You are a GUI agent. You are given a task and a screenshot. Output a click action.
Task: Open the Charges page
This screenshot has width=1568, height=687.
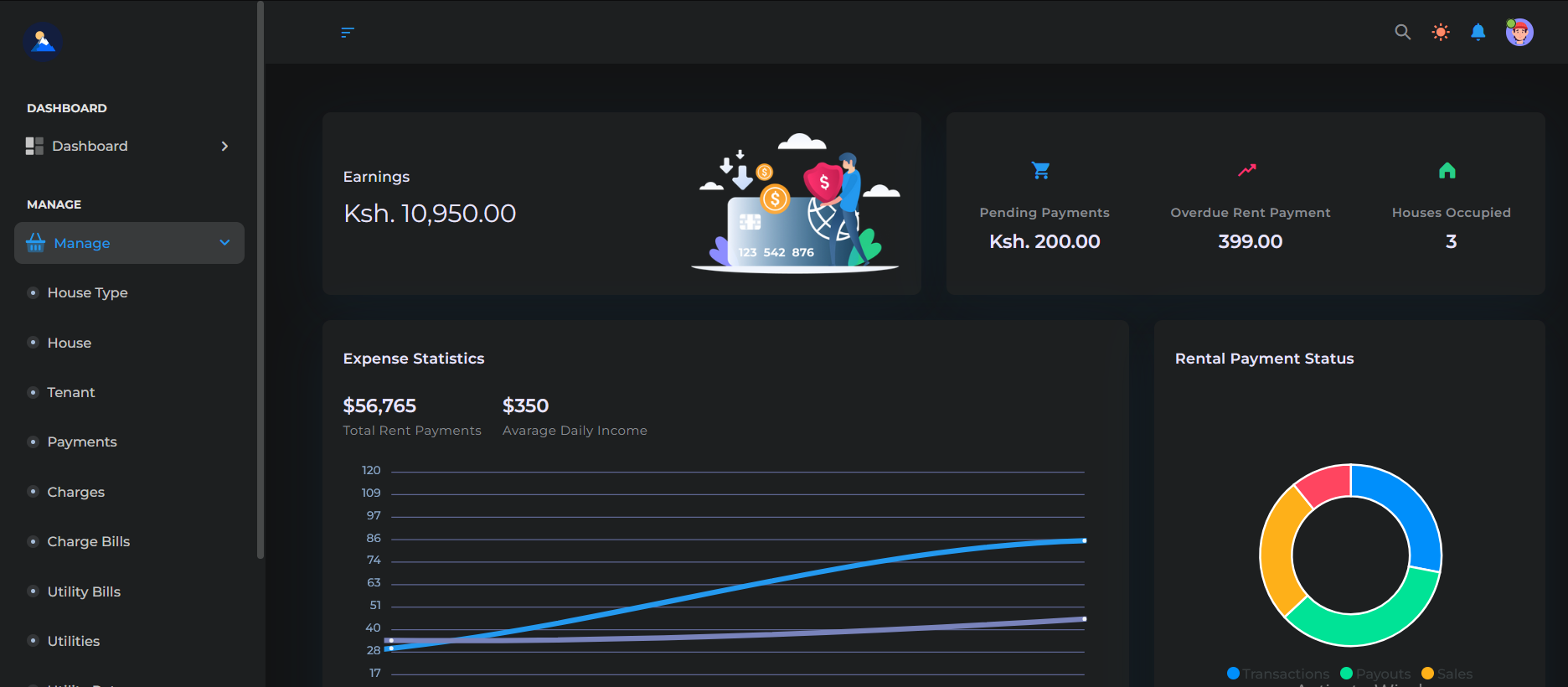76,492
